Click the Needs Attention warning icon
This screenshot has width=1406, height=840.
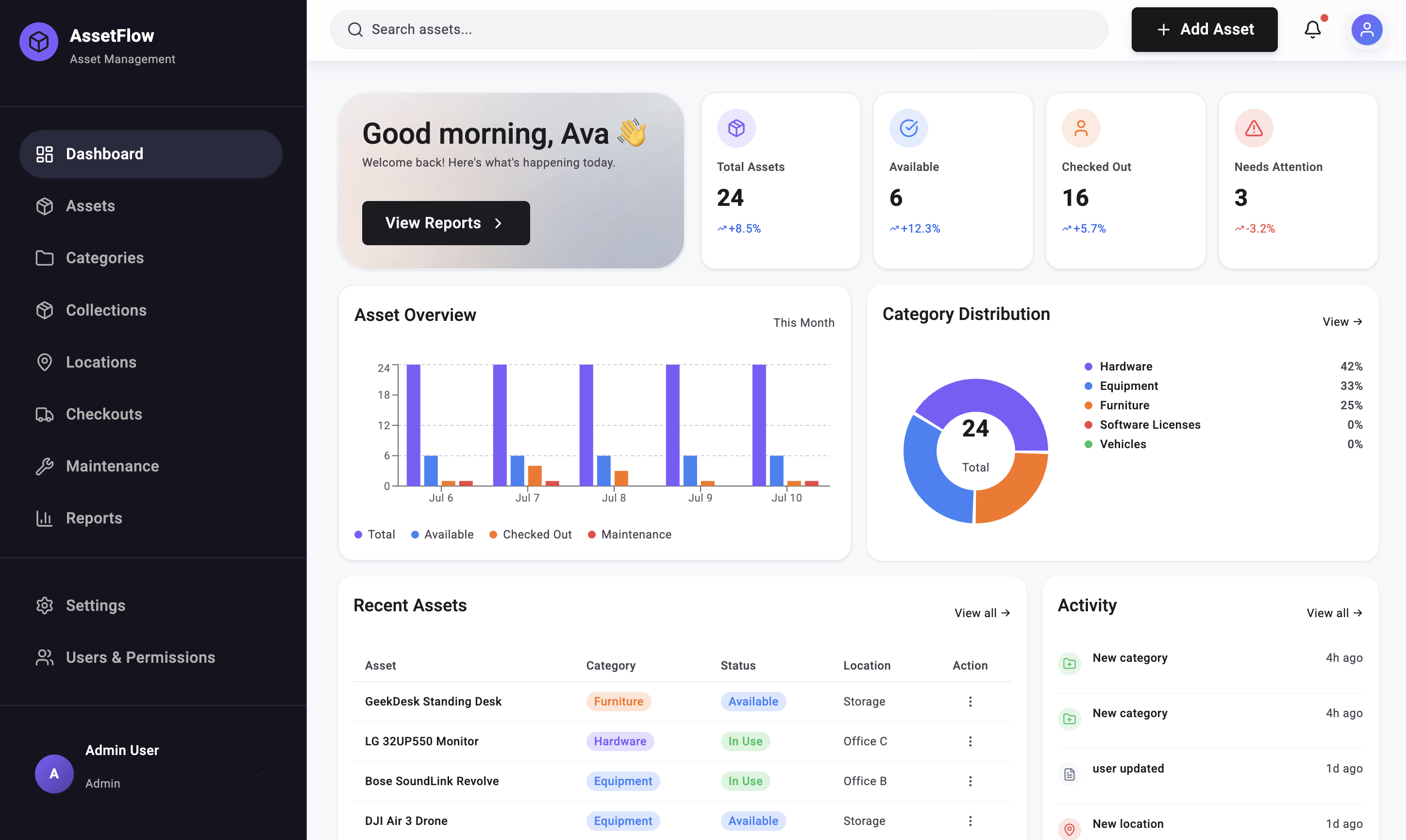[x=1253, y=129]
